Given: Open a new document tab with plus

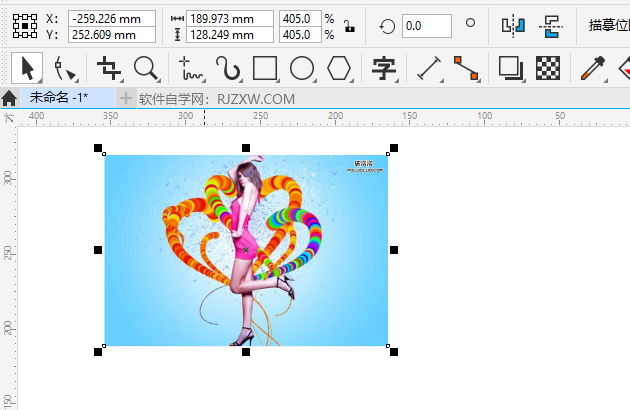Looking at the screenshot, I should (126, 98).
